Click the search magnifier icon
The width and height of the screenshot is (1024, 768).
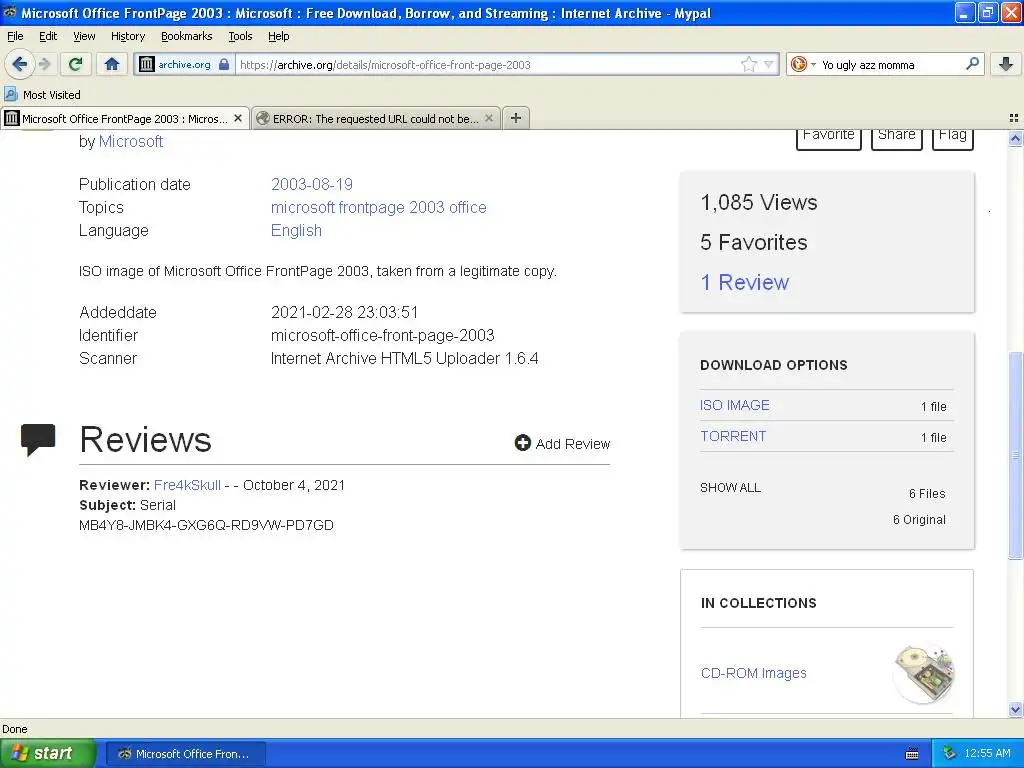(972, 63)
